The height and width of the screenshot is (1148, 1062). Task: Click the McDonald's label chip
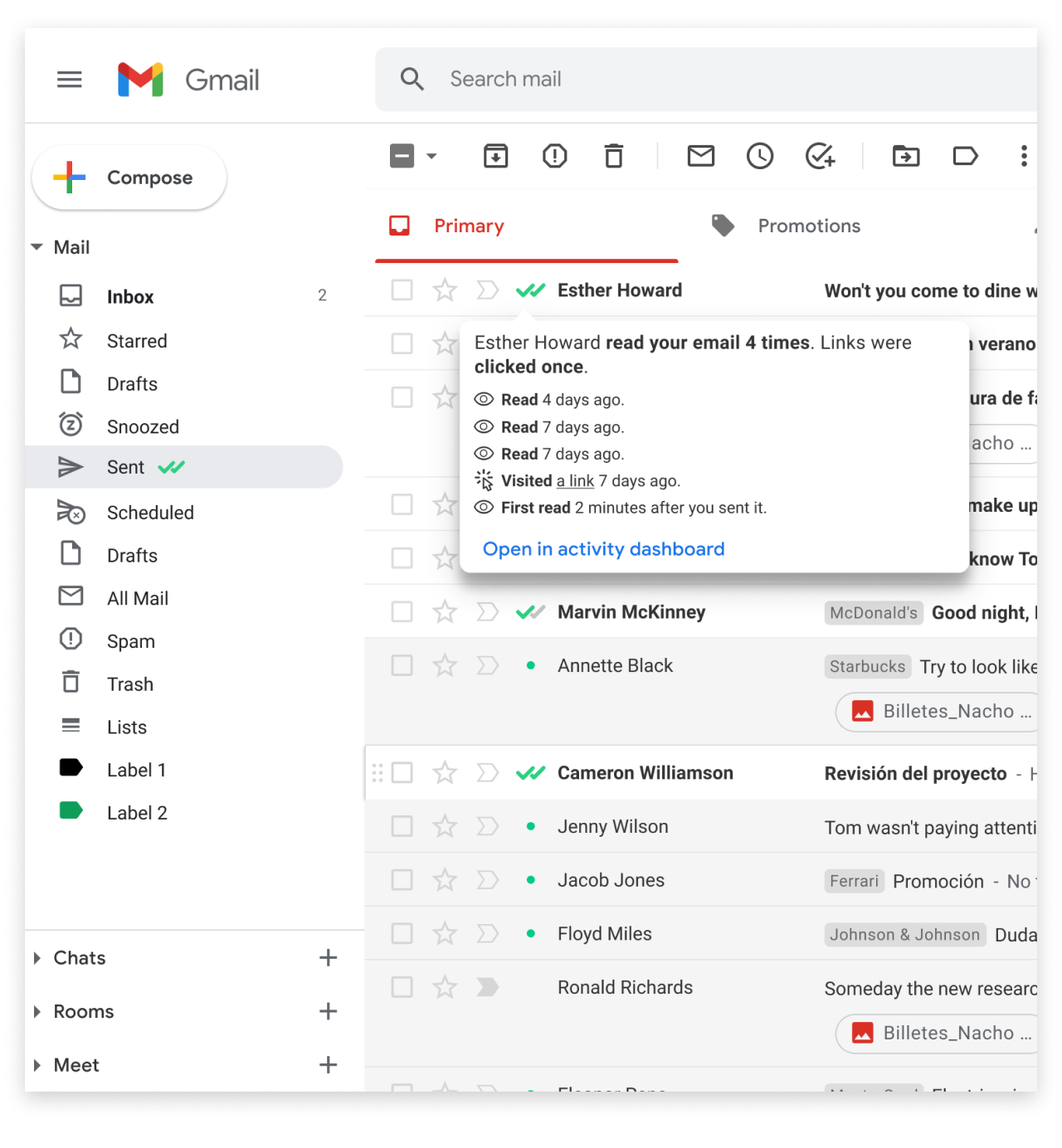[874, 613]
